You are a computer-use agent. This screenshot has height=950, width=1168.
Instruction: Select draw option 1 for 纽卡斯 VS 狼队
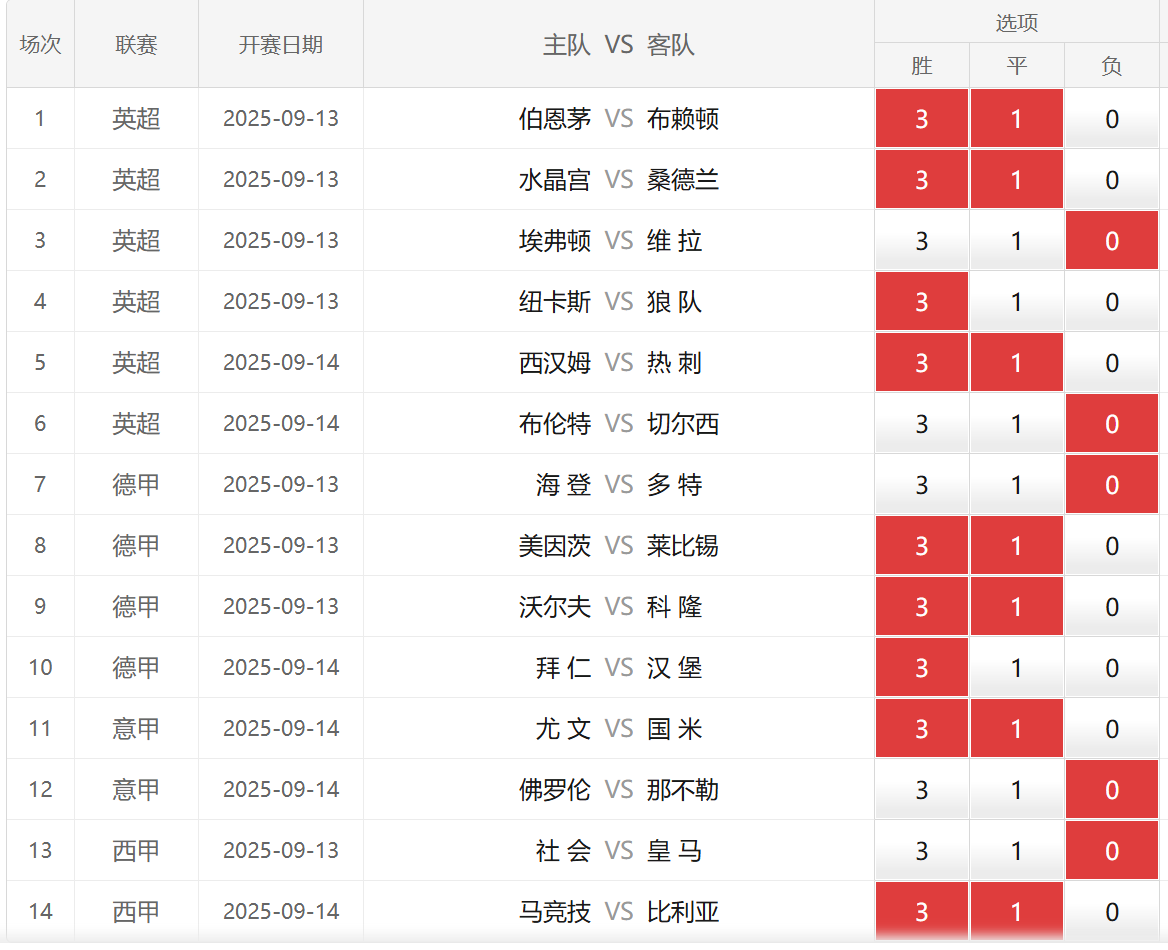point(1017,302)
